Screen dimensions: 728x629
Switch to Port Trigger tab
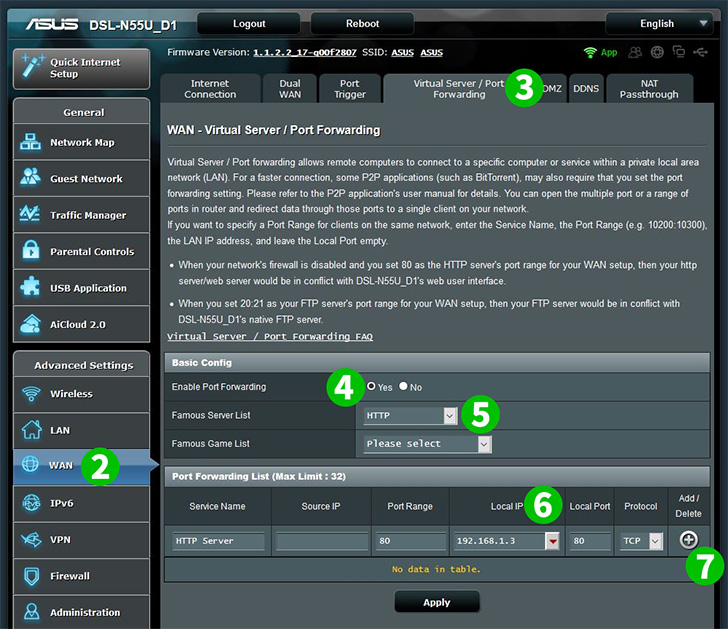pos(350,89)
